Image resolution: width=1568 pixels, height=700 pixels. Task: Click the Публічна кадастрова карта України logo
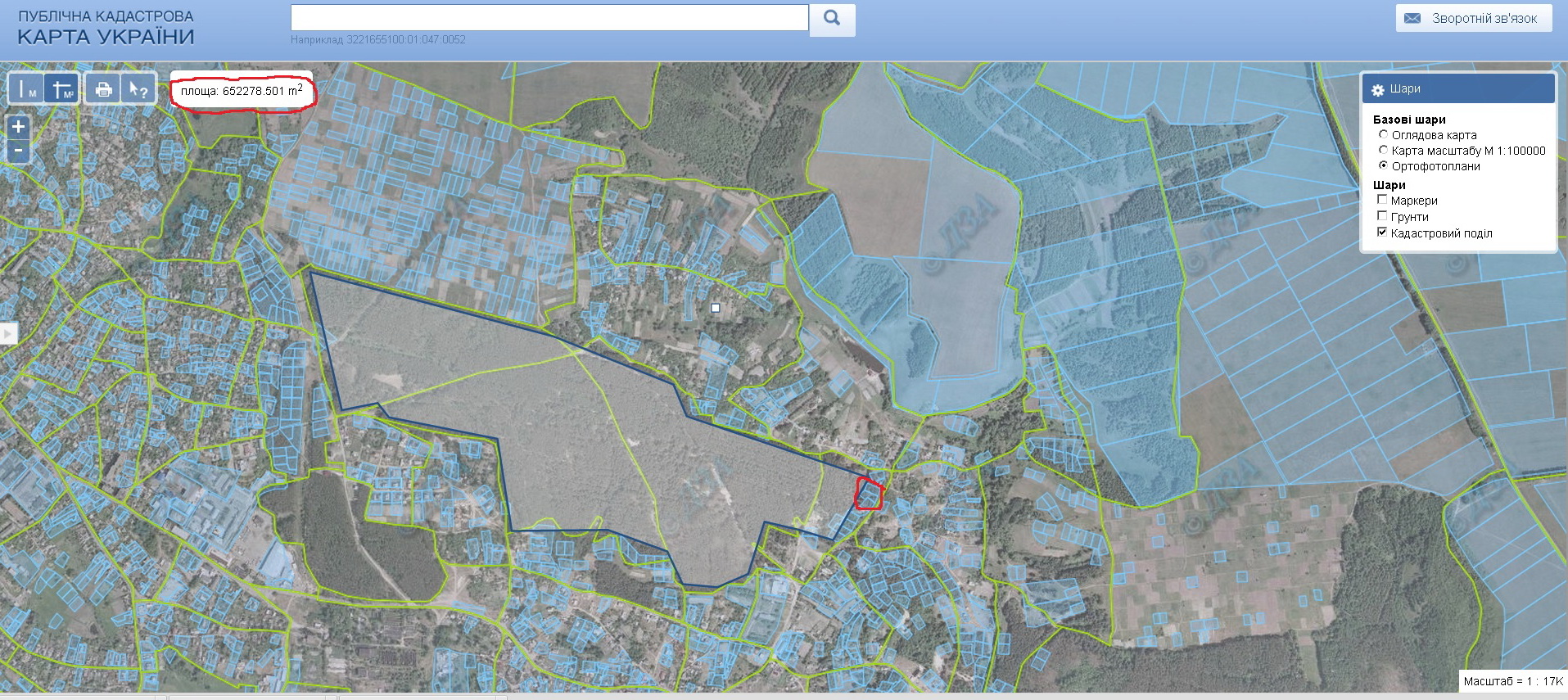point(106,27)
